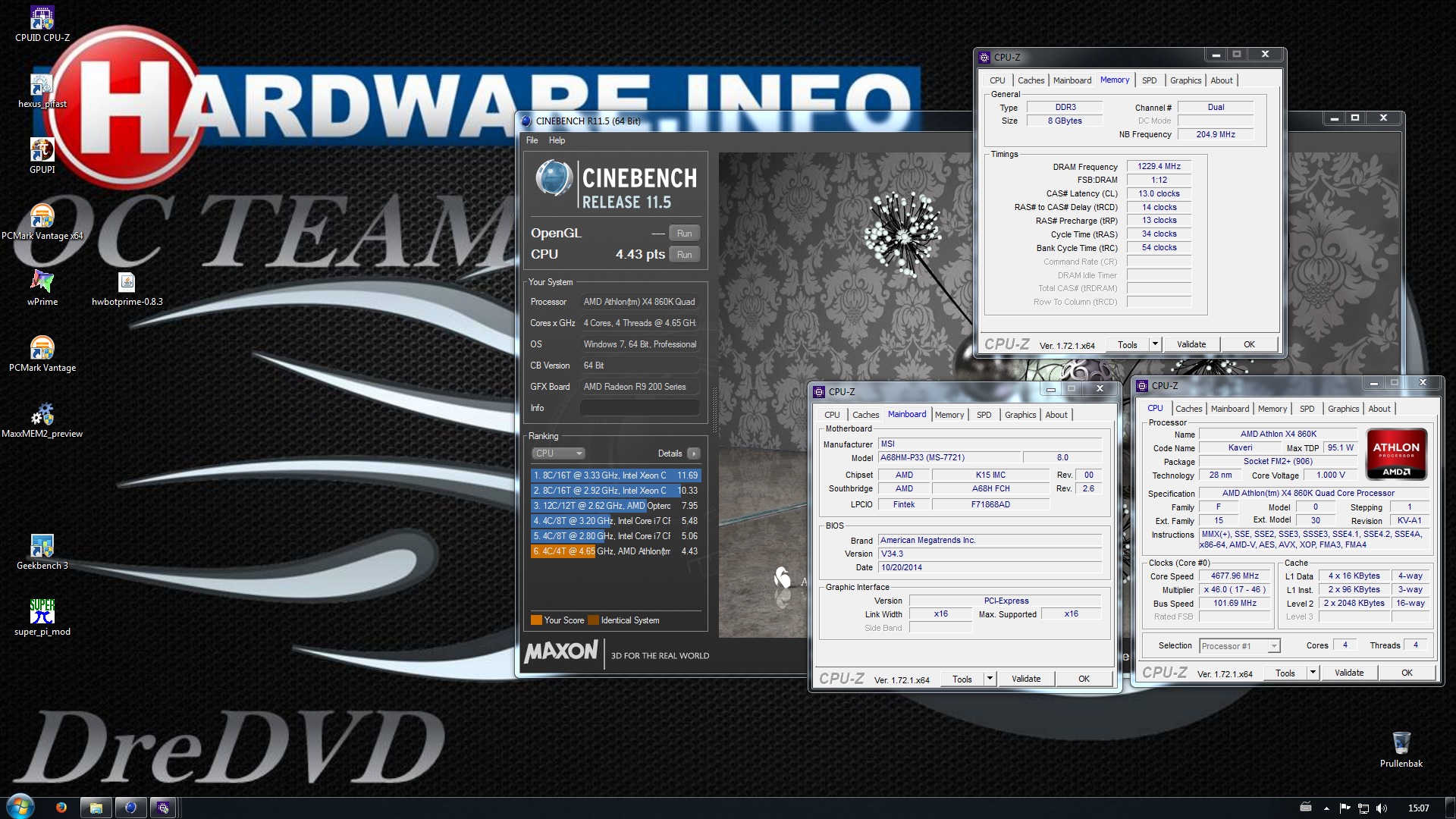
Task: Click the DRAM Frequency 1229.4 MHz value
Action: (1159, 166)
